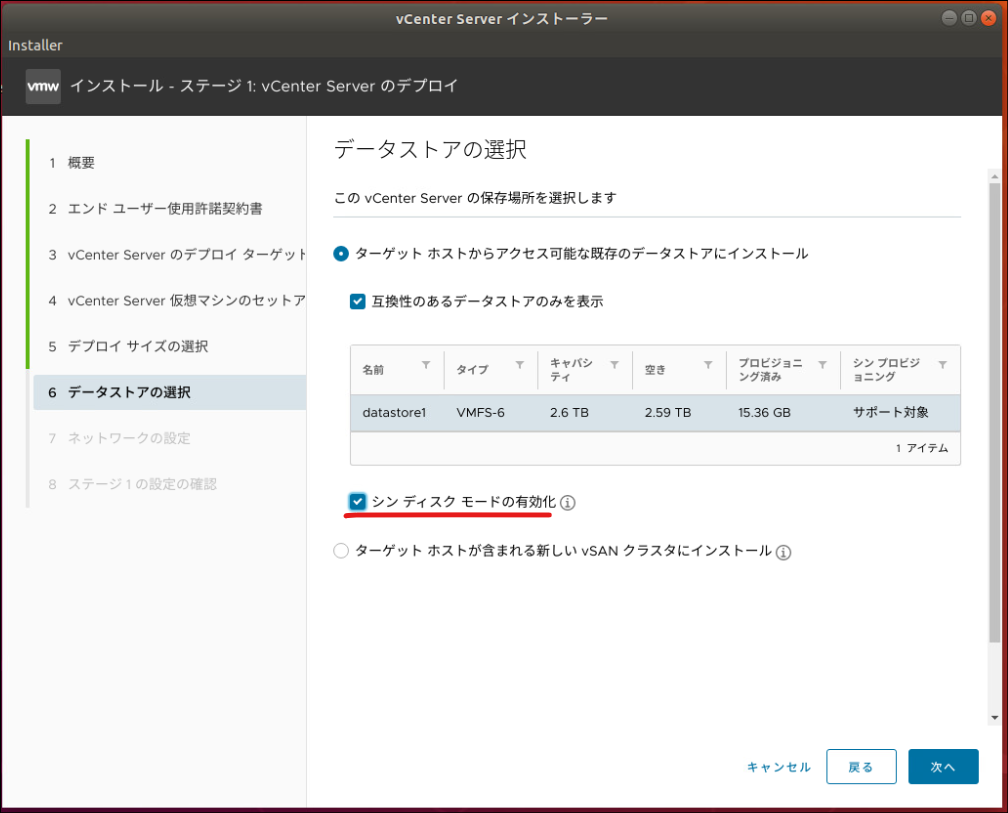Viewport: 1008px width, 813px height.
Task: Click the 2.59 TB free cell
Action: tap(667, 413)
